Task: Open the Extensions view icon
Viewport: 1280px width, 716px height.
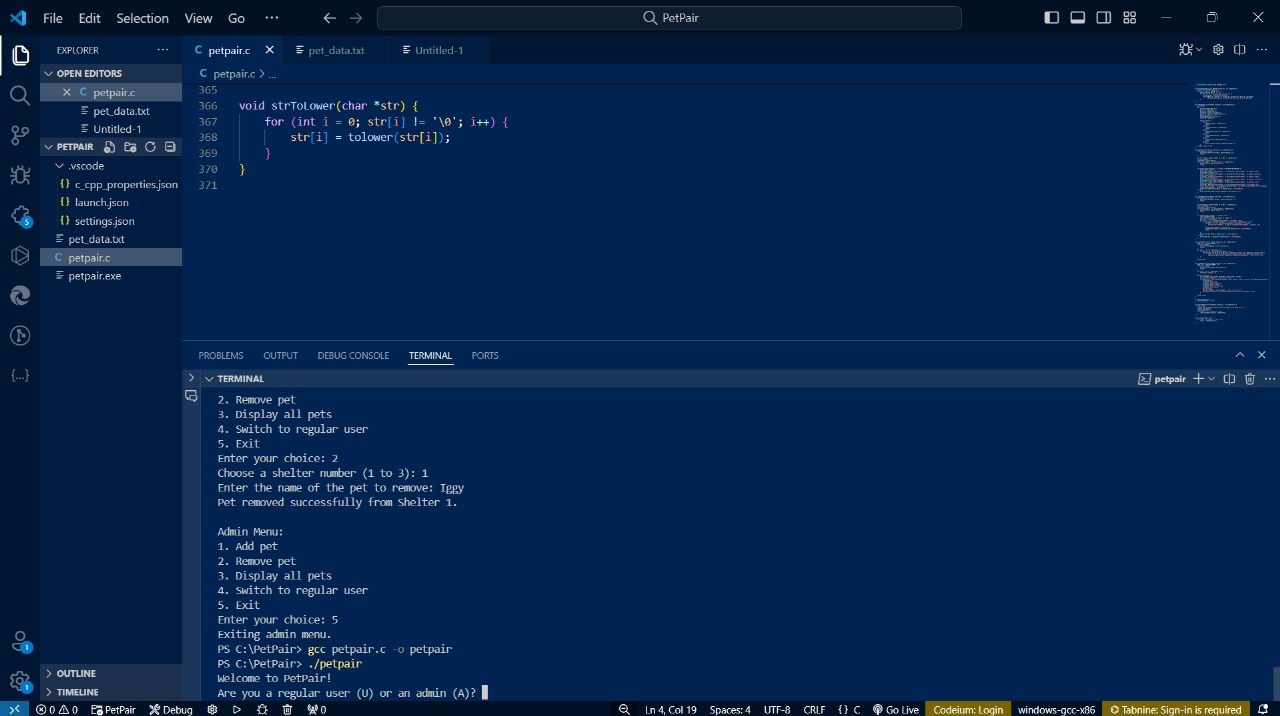Action: [20, 214]
